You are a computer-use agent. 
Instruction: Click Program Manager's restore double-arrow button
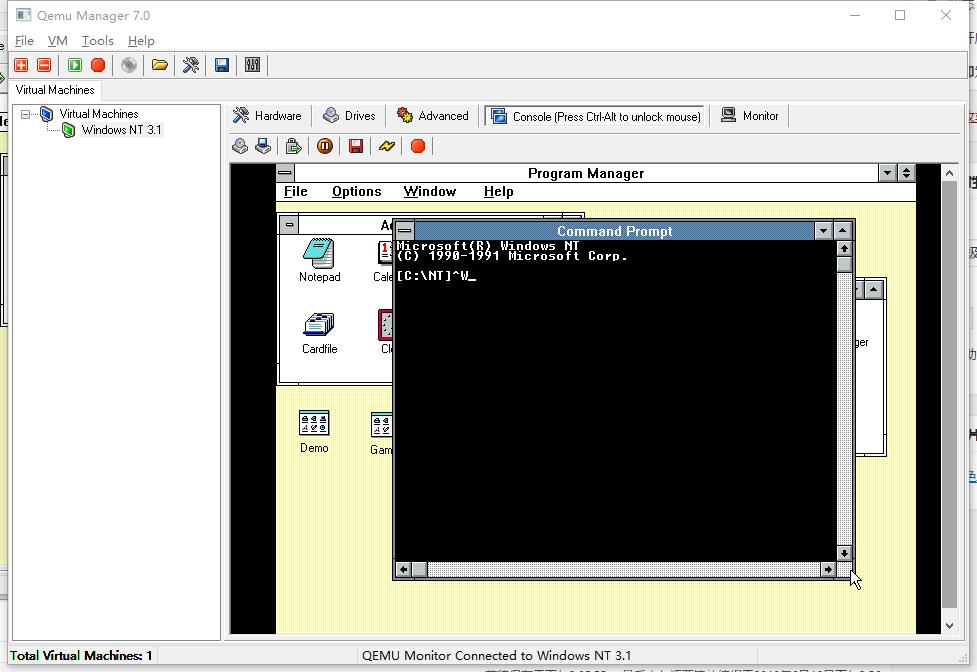point(907,173)
